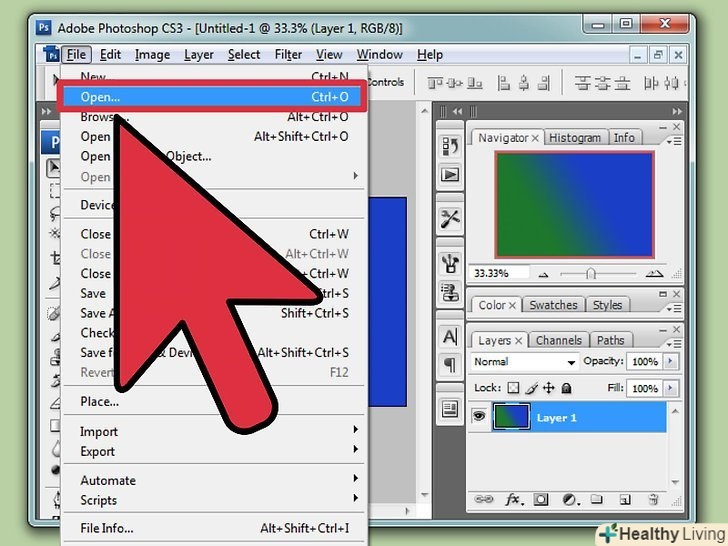Expand the Export submenu

[x=213, y=451]
